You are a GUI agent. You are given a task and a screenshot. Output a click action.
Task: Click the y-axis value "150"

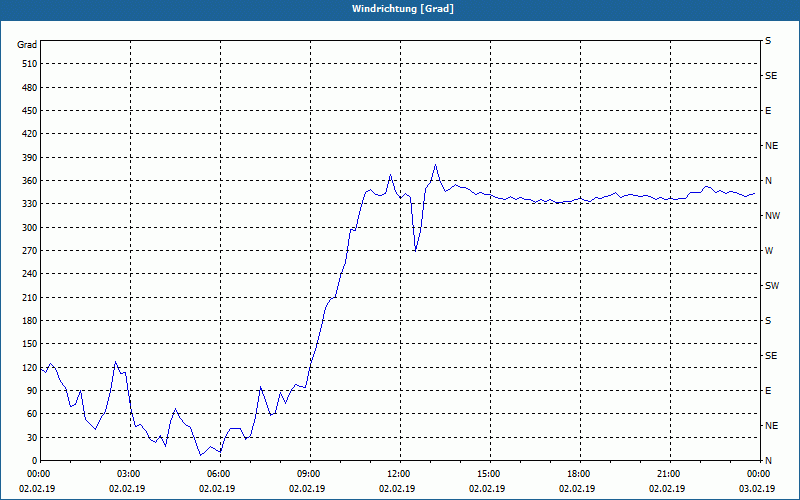[30, 343]
